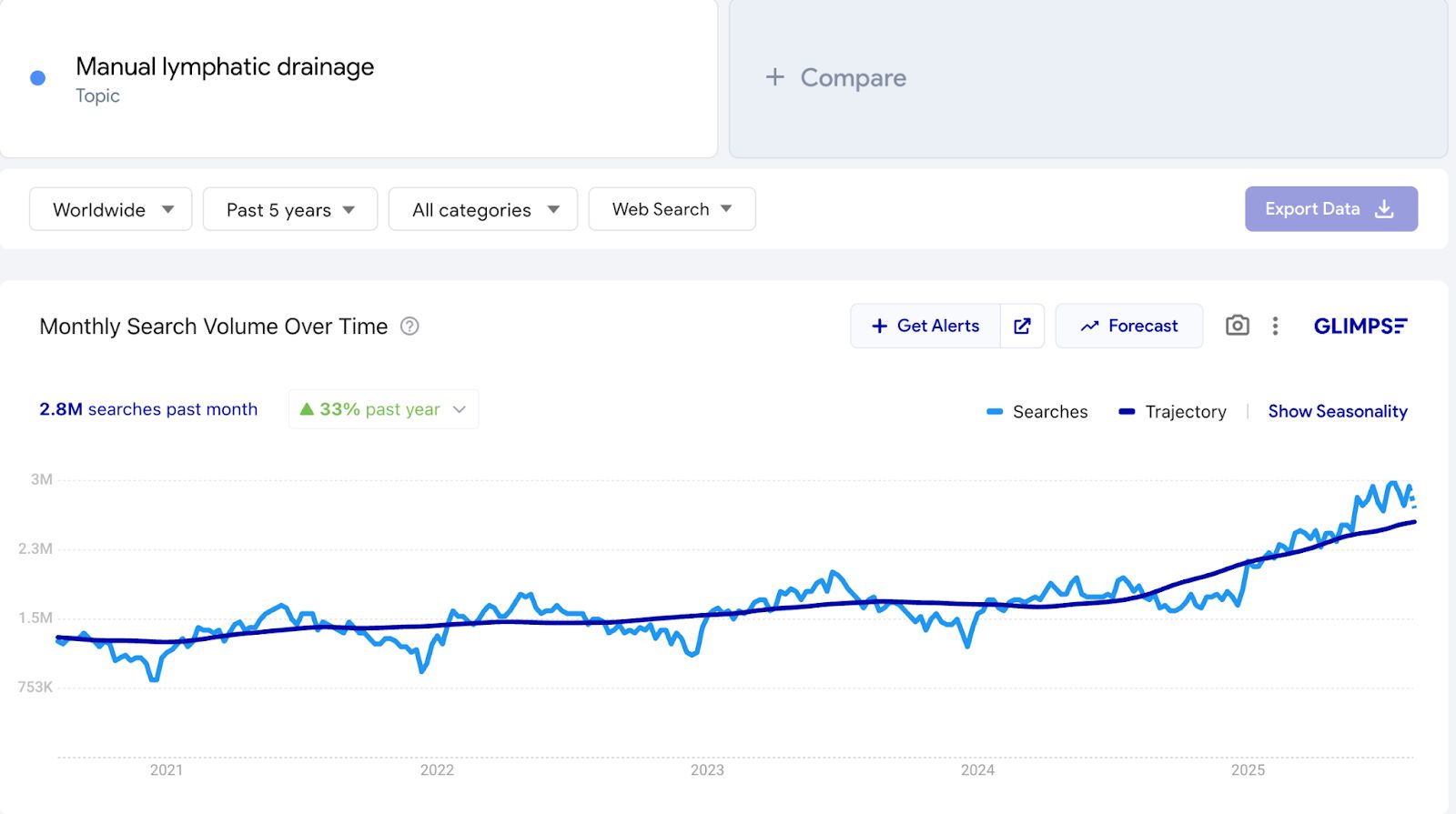
Task: Click the Manual lymphatic drainage topic field
Action: pos(225,67)
